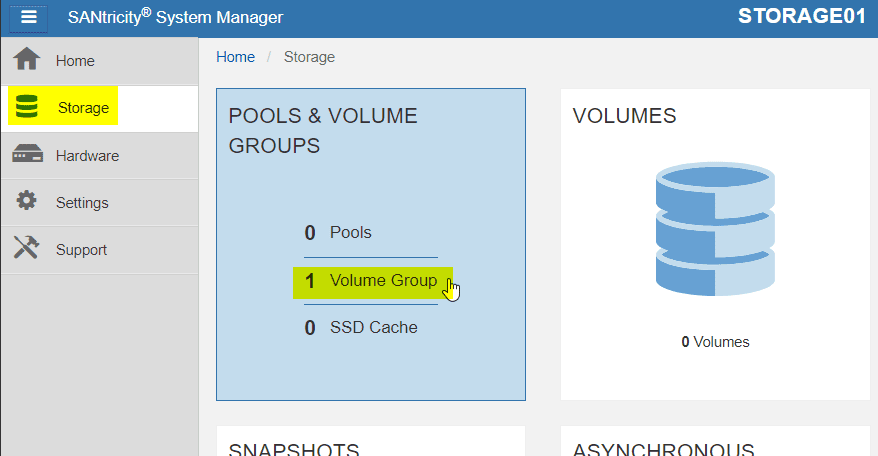Screen dimensions: 878x456
Task: Click the SANtricity System Manager title
Action: pyautogui.click(x=175, y=17)
